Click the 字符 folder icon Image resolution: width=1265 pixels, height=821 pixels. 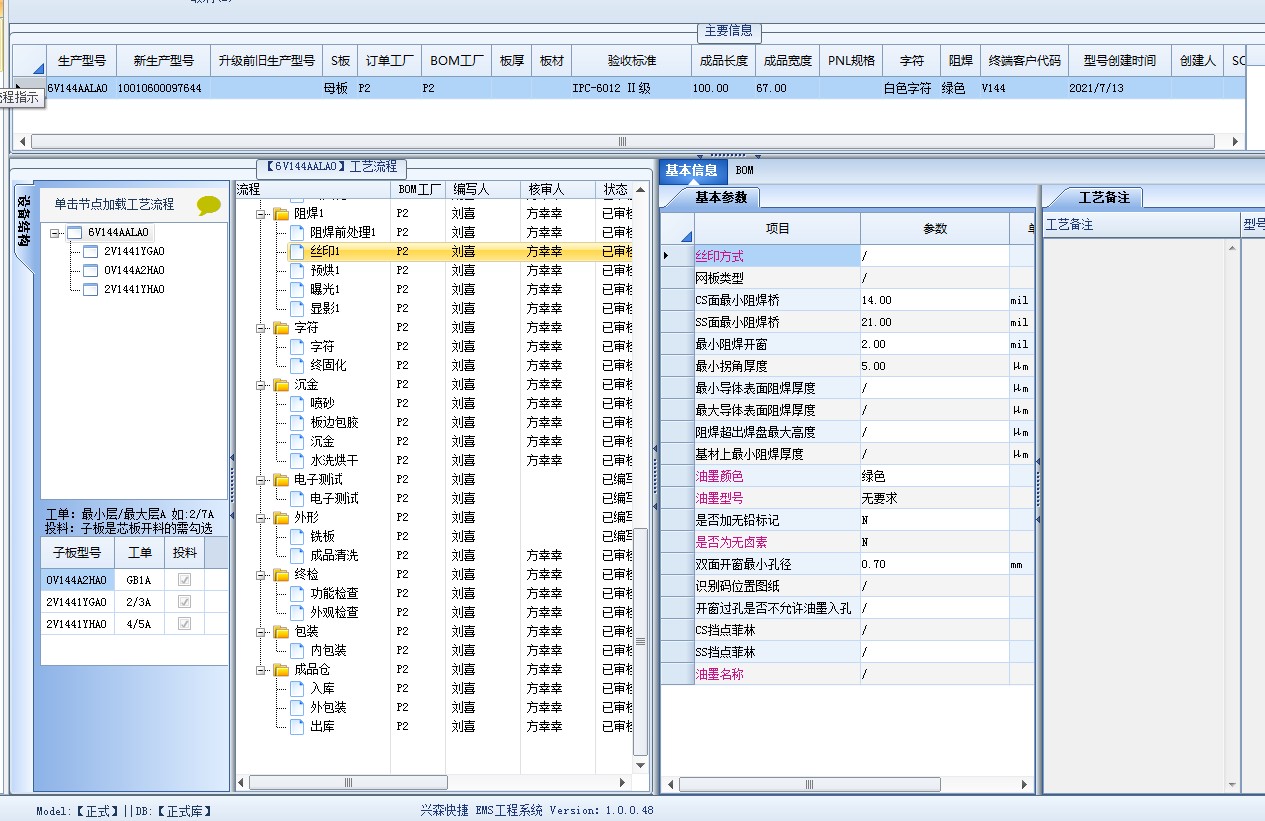point(281,328)
